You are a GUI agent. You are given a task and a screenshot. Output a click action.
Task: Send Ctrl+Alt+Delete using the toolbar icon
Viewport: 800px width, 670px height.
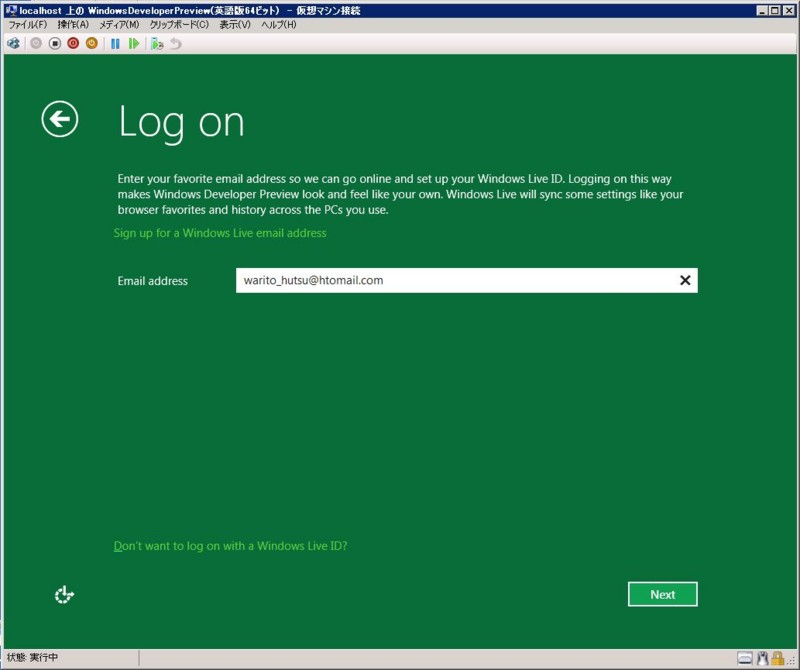pyautogui.click(x=13, y=44)
